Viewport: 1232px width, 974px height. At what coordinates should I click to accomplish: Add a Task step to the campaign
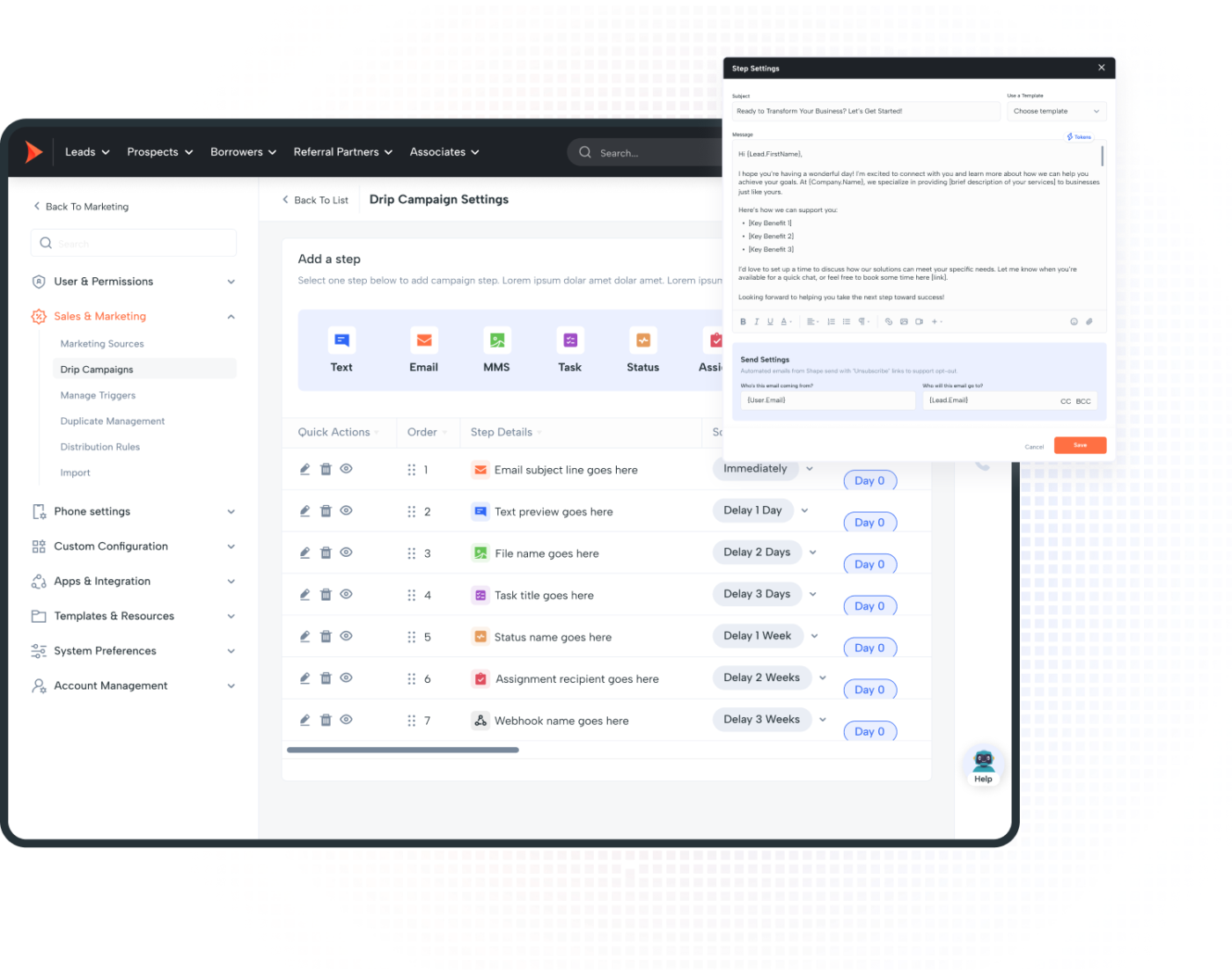569,350
